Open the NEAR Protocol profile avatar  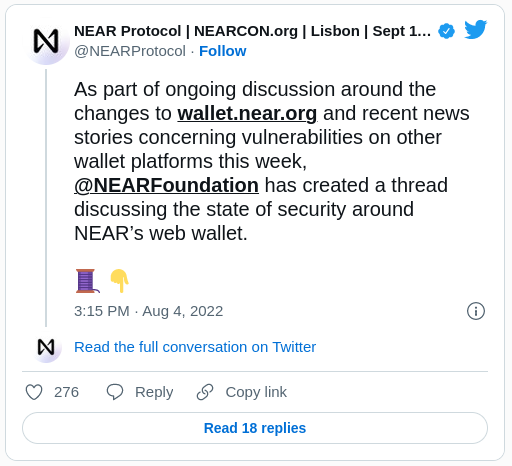46,41
